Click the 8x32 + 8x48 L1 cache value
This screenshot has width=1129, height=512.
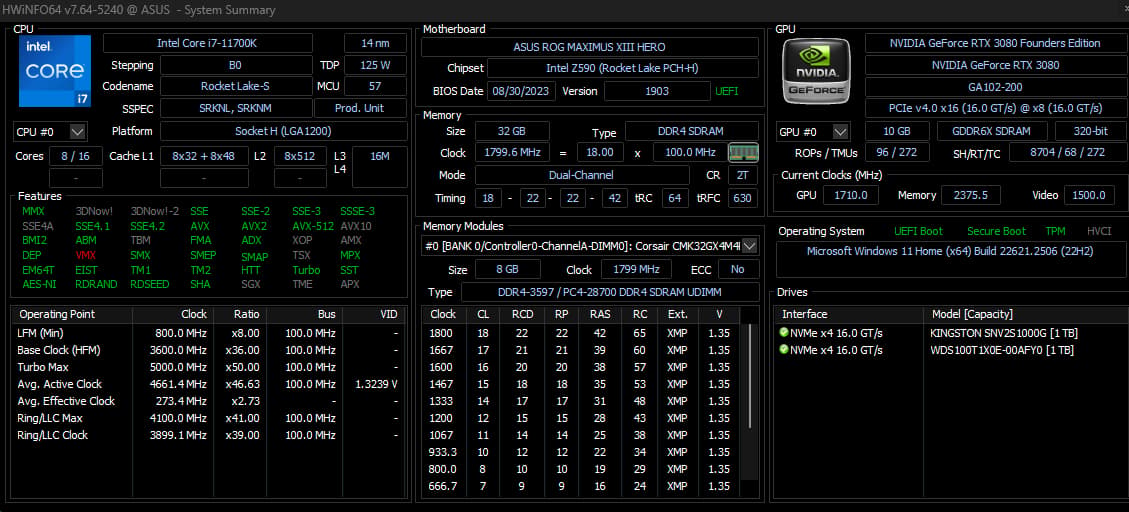pos(204,156)
